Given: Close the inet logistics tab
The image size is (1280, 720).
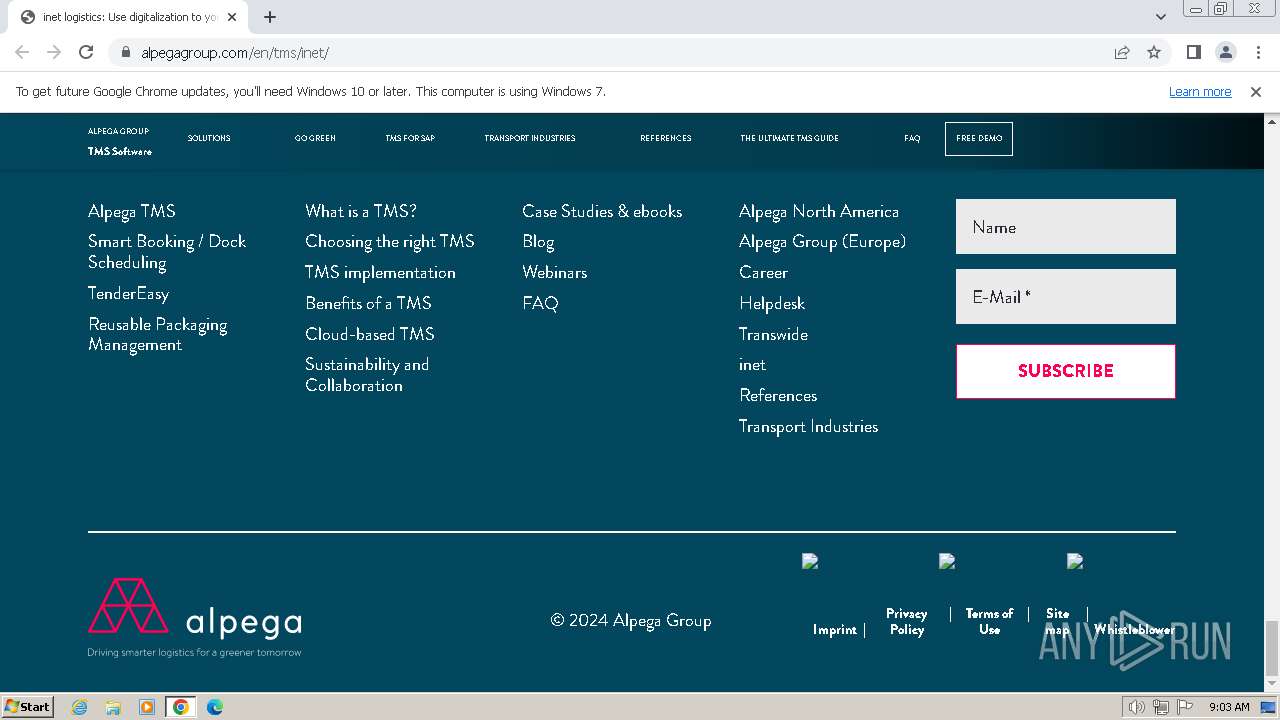Looking at the screenshot, I should [232, 17].
